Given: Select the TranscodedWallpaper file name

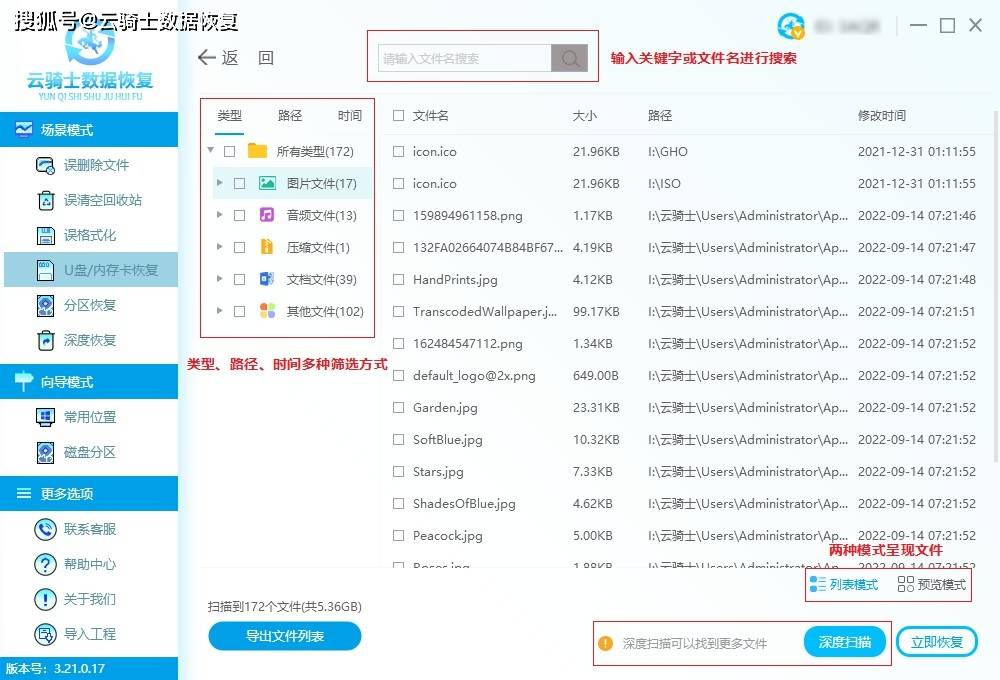Looking at the screenshot, I should point(485,312).
